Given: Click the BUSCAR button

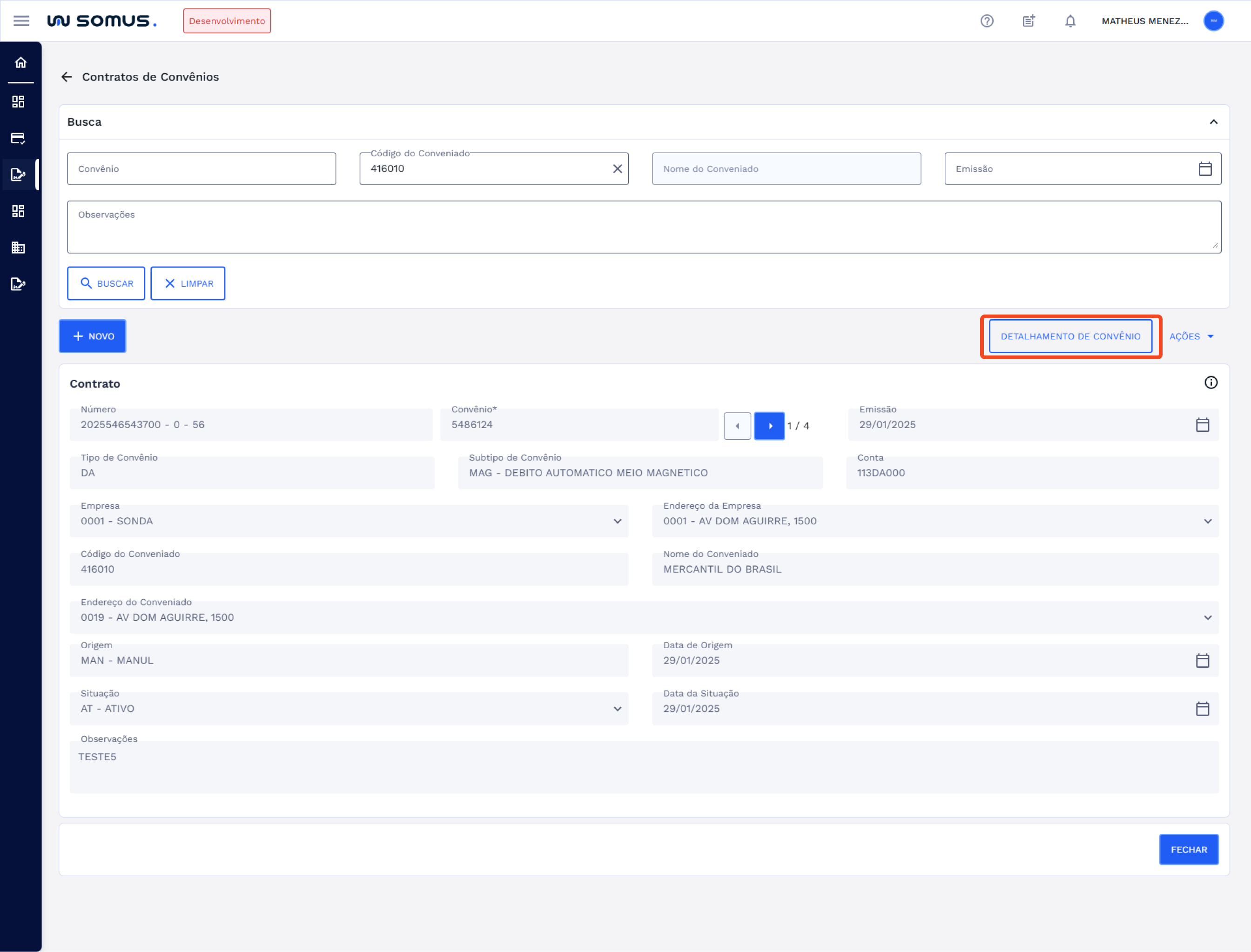Looking at the screenshot, I should 106,283.
